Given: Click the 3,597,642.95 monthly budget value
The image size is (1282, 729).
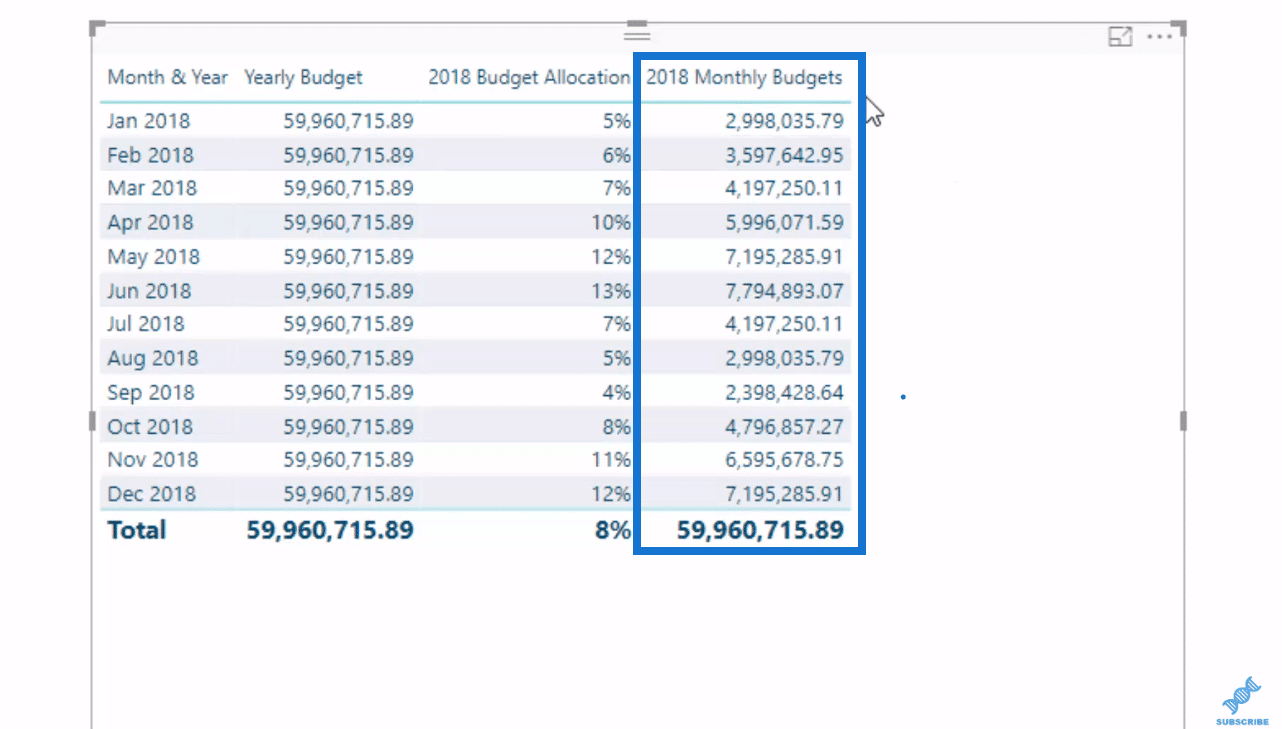Looking at the screenshot, I should [x=784, y=155].
